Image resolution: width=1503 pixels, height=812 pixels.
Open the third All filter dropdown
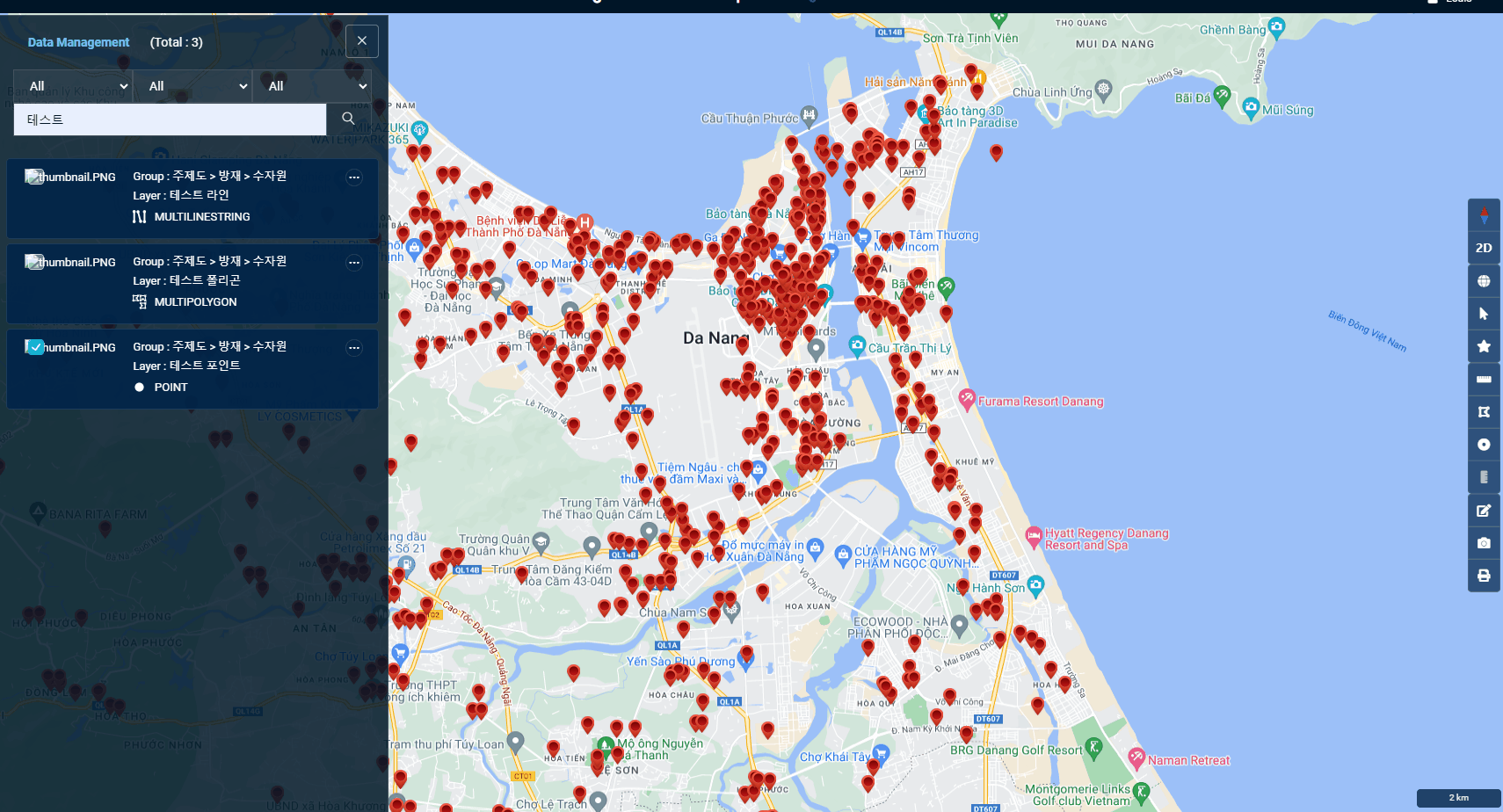[x=312, y=86]
